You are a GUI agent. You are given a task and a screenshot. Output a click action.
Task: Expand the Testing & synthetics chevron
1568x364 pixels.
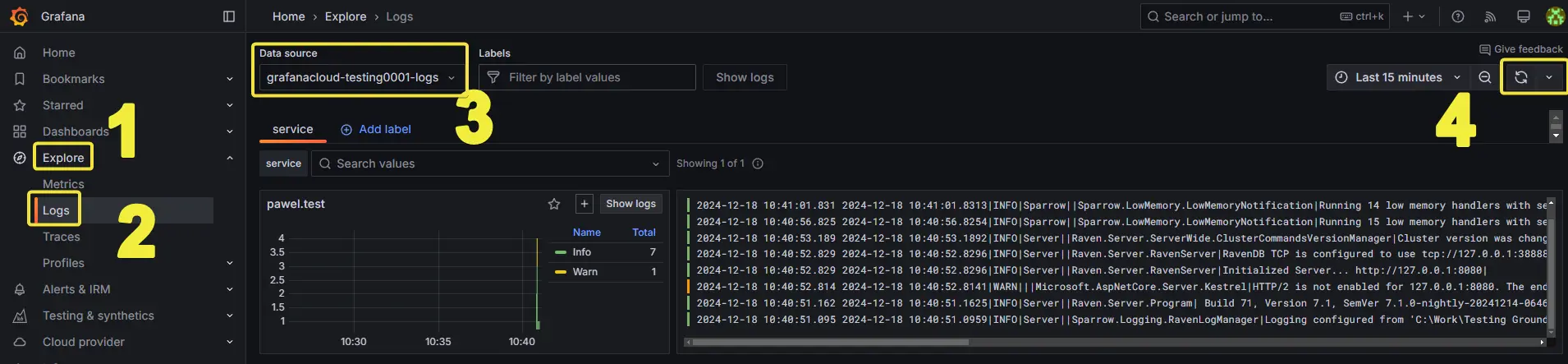tap(230, 316)
